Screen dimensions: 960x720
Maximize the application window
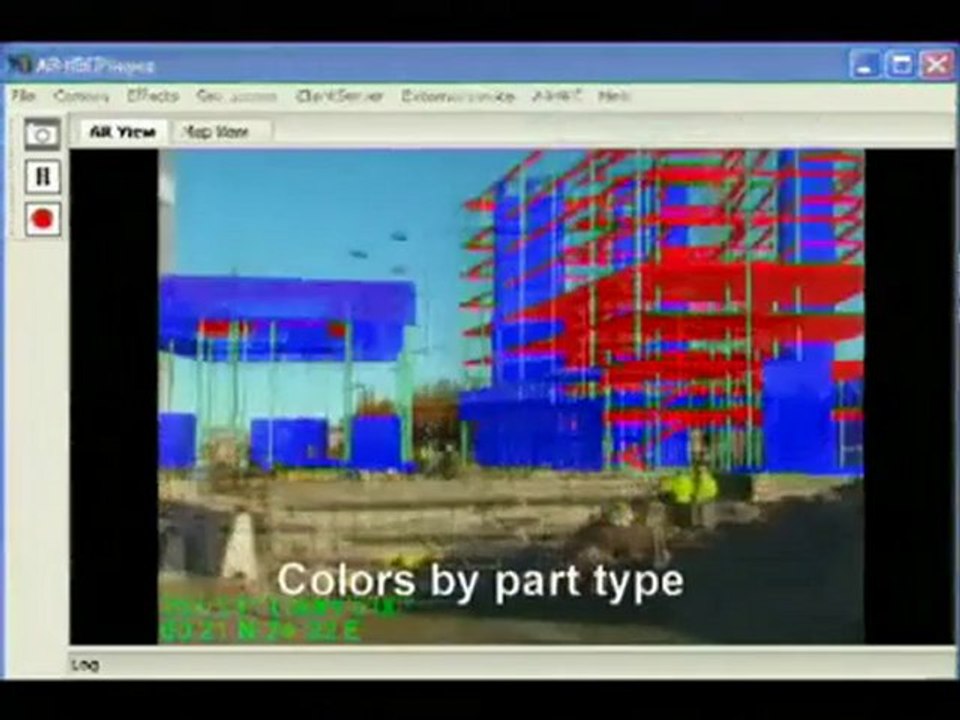pos(901,64)
